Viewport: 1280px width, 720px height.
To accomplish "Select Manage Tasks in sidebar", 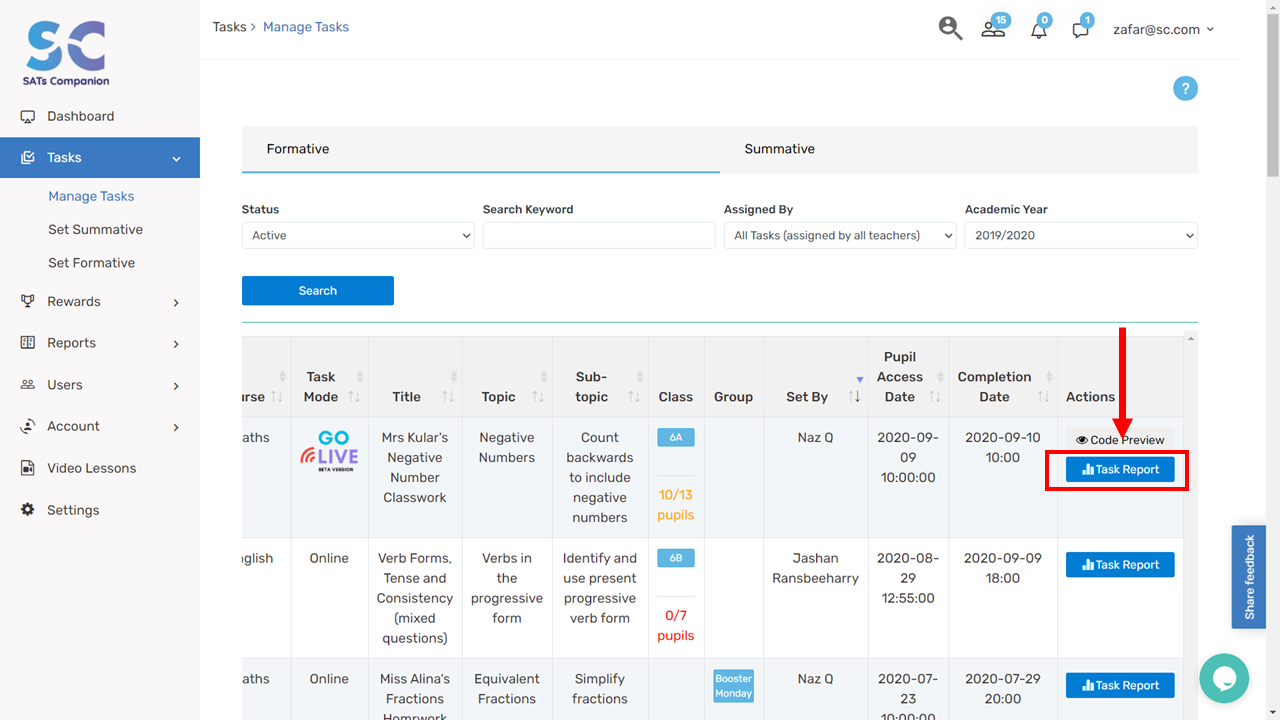I will (x=91, y=196).
